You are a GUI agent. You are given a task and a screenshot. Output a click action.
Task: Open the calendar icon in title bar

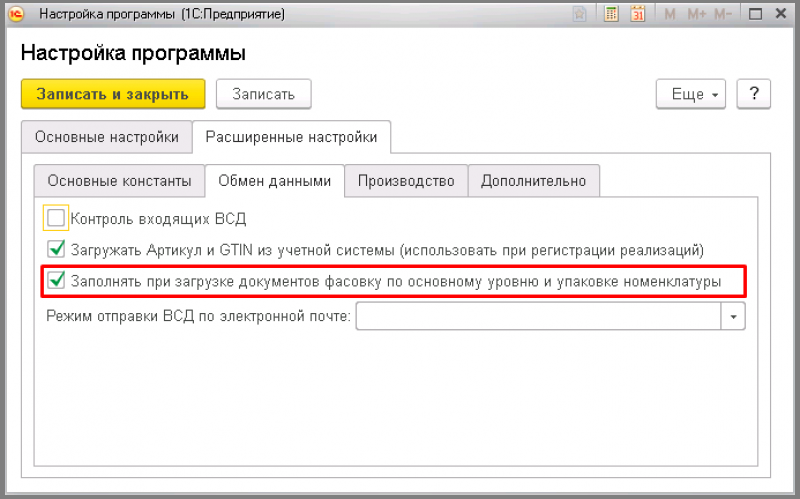pyautogui.click(x=637, y=14)
